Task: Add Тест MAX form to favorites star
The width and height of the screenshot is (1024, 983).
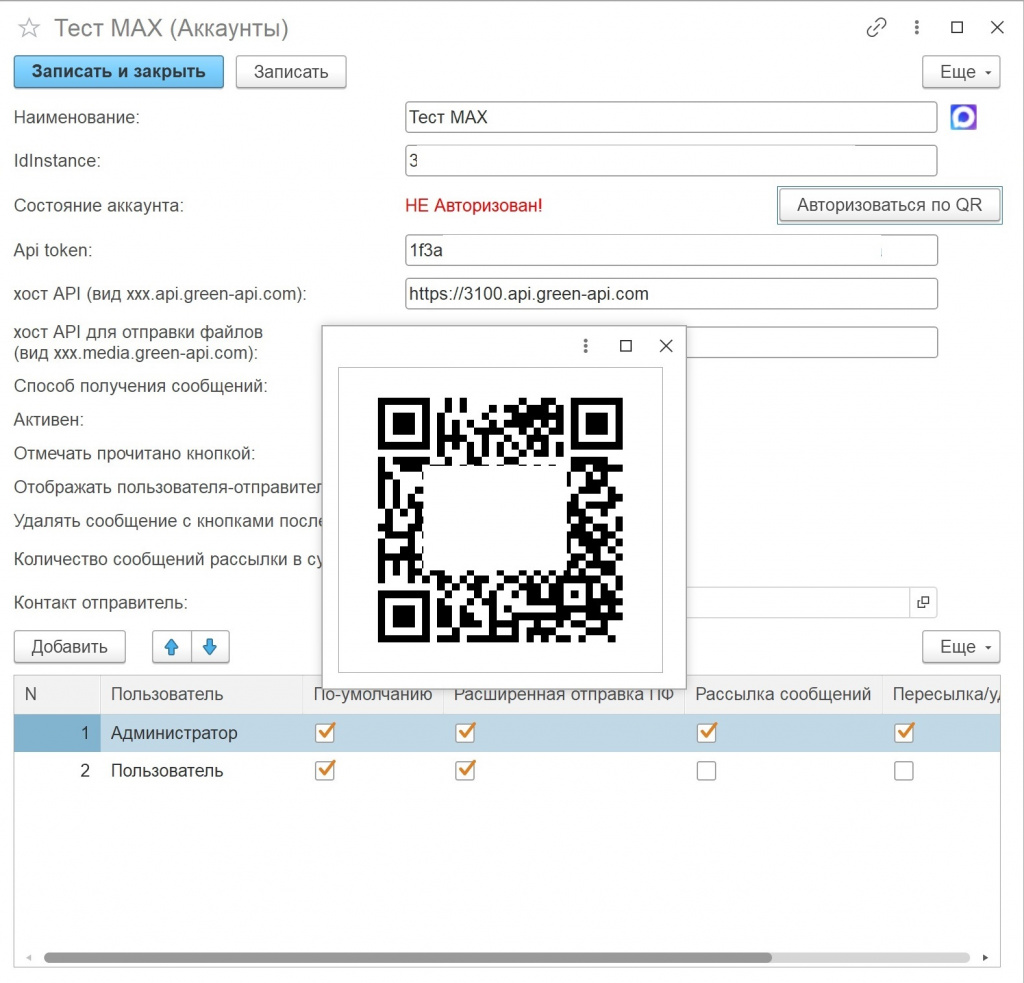Action: (x=29, y=28)
